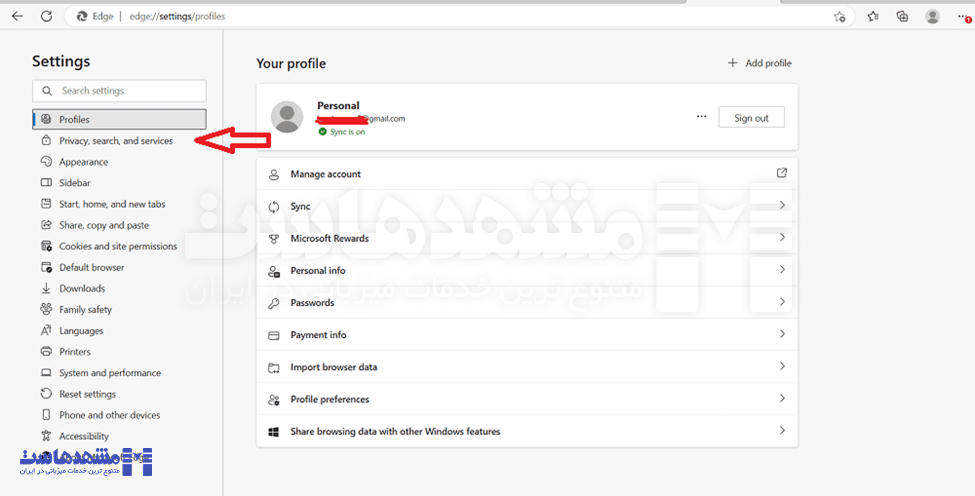Viewport: 975px width, 496px height.
Task: Open the external link icon for Manage account
Action: tap(782, 173)
